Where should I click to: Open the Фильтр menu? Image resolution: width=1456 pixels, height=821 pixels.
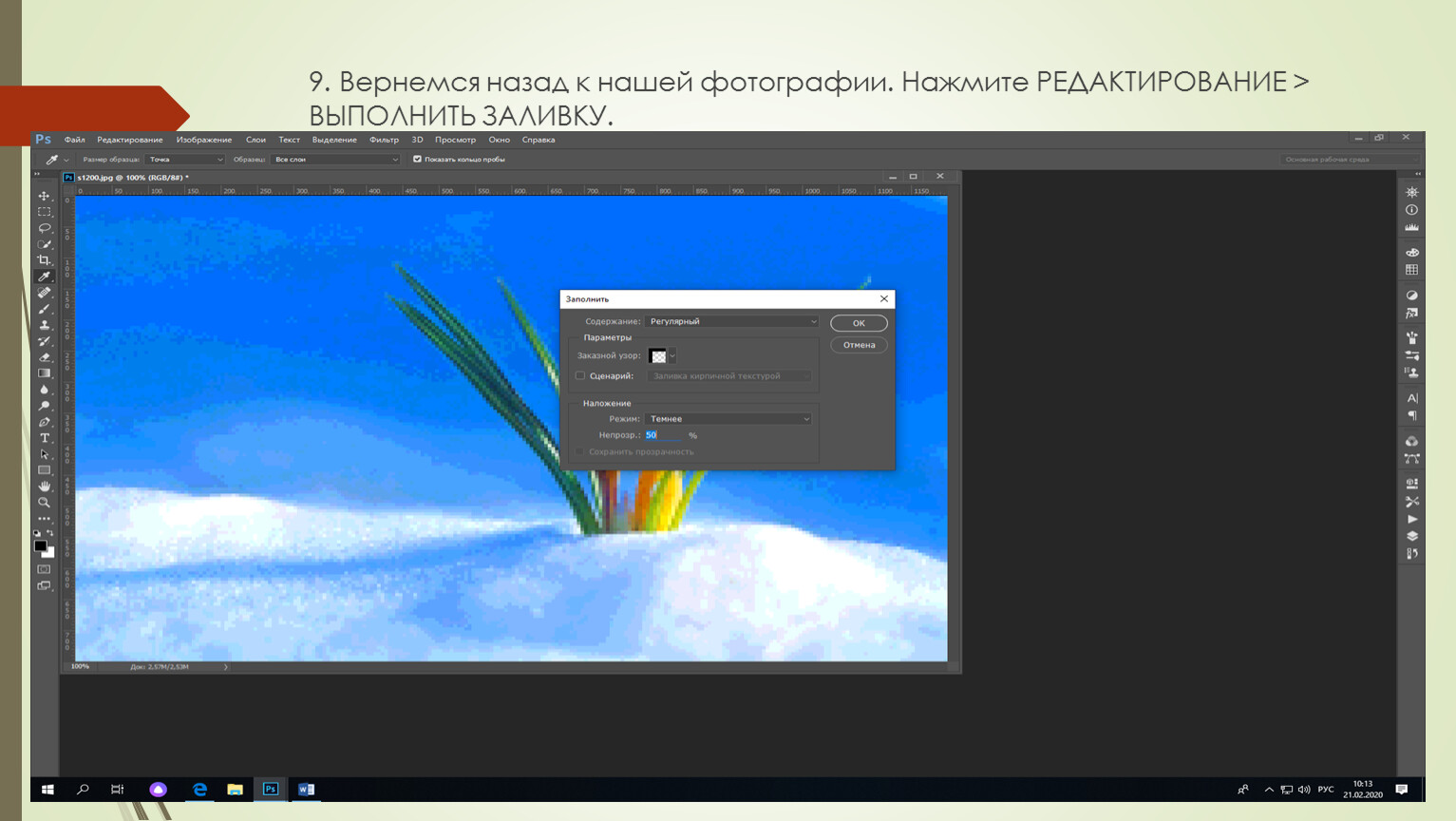[384, 140]
